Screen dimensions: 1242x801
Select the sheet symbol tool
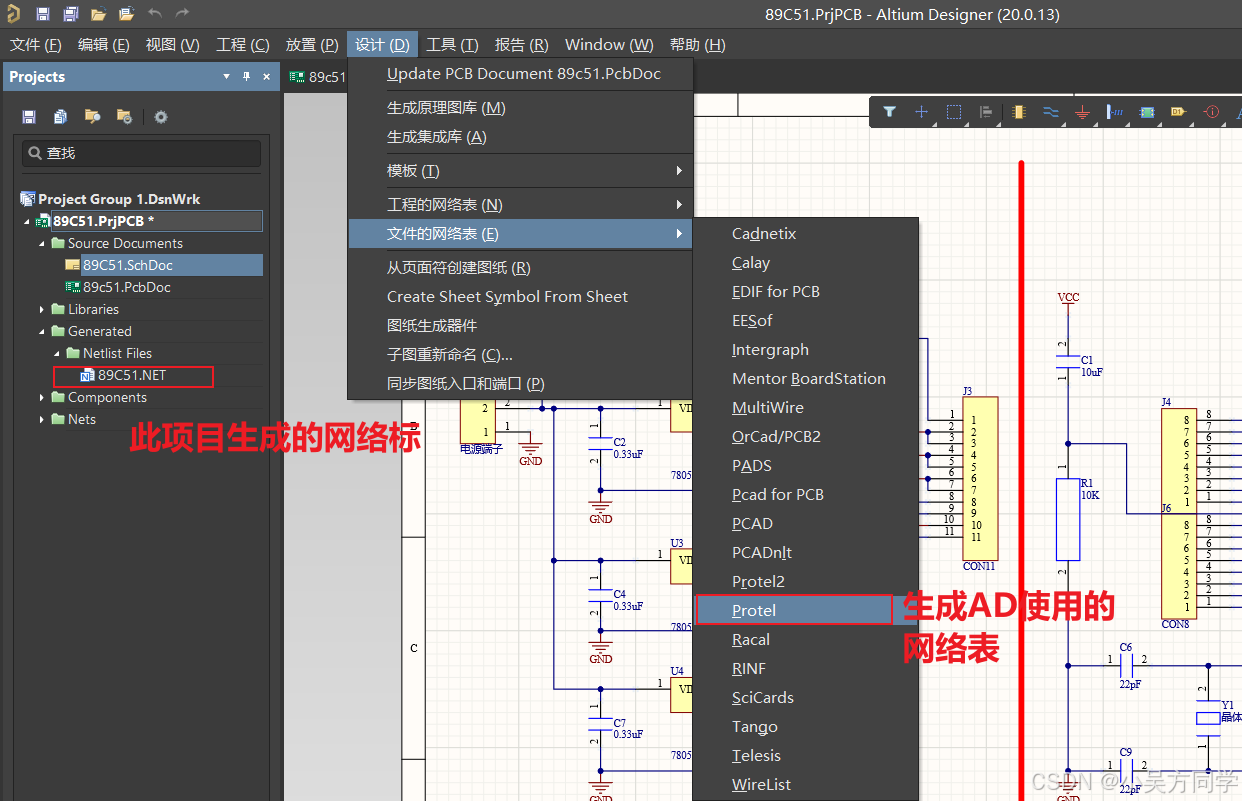pyautogui.click(x=1146, y=112)
